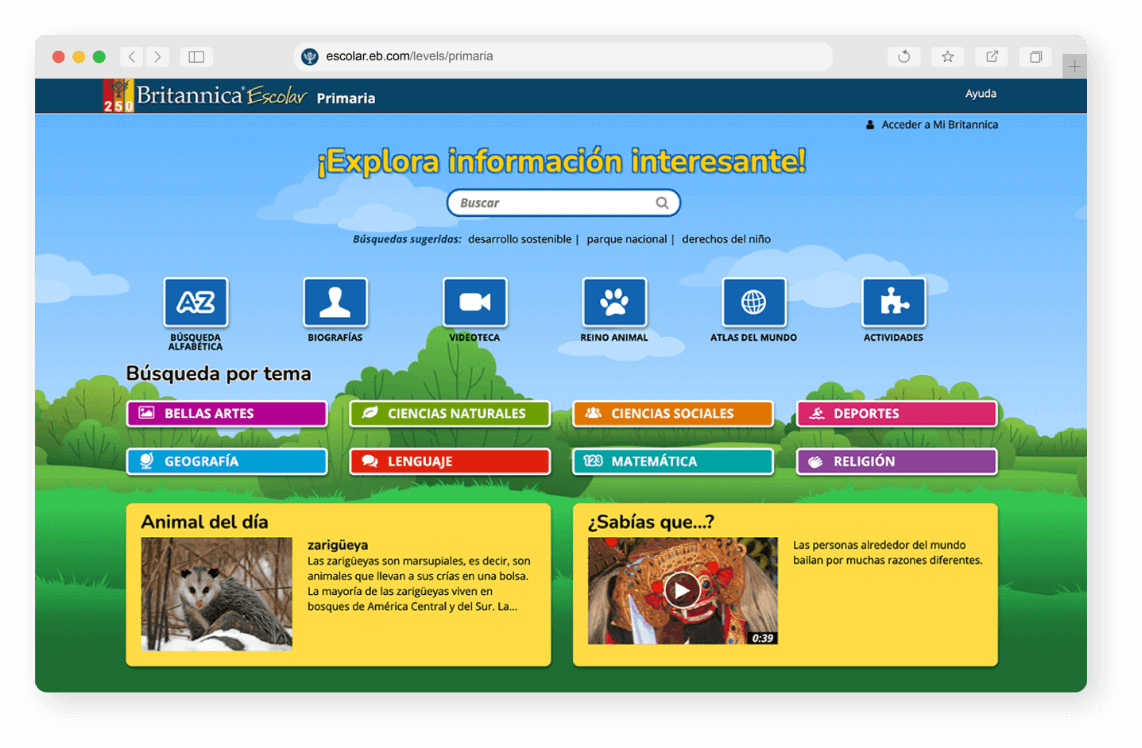
Task: Open the Ayuda help link
Action: tap(980, 93)
